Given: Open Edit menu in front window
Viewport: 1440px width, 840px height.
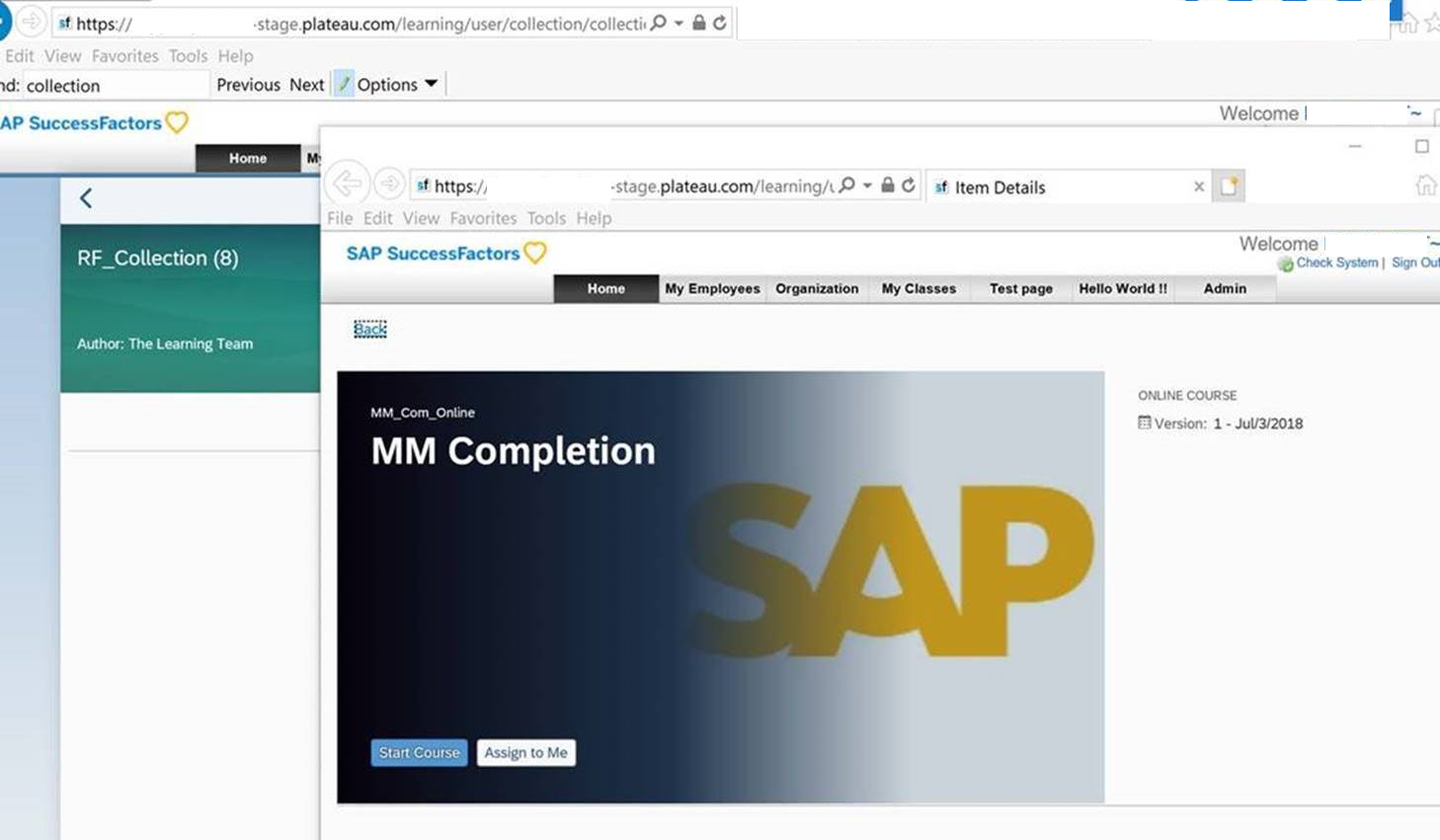Looking at the screenshot, I should (x=377, y=218).
